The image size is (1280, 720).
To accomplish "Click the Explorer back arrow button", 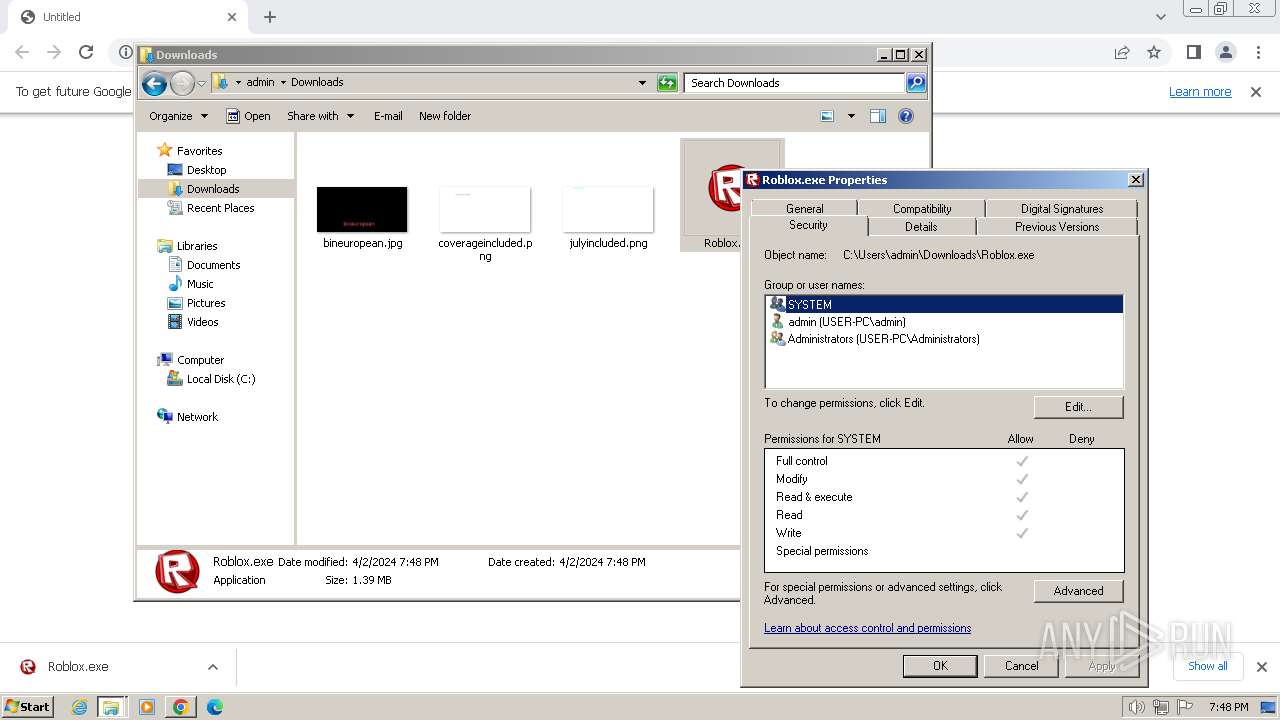I will pyautogui.click(x=154, y=83).
